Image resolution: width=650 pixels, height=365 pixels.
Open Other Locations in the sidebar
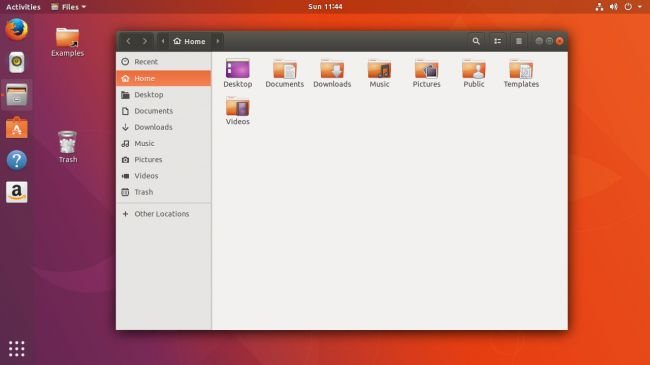tap(164, 214)
